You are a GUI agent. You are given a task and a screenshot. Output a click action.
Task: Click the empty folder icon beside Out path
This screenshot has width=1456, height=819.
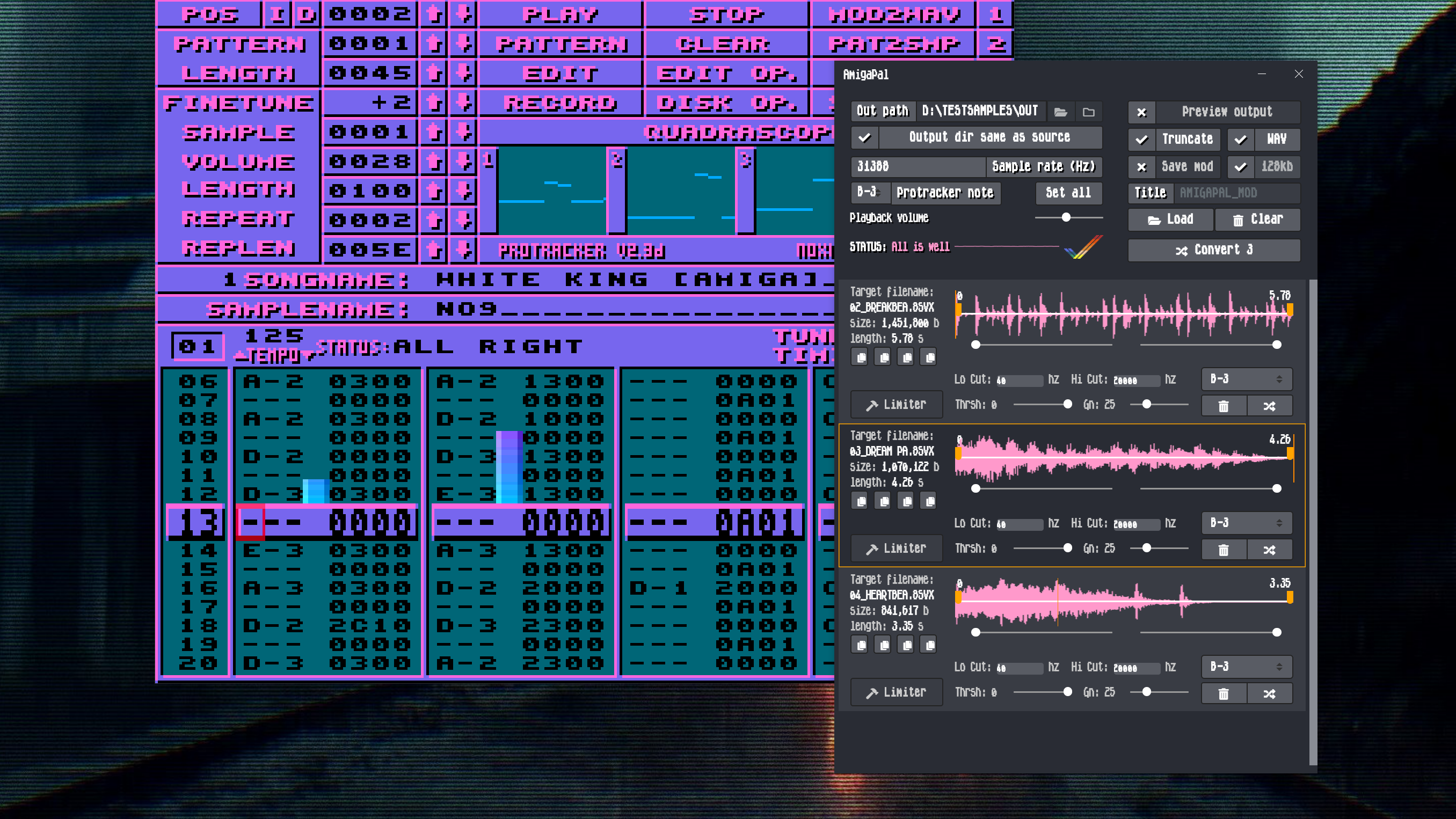tap(1089, 112)
